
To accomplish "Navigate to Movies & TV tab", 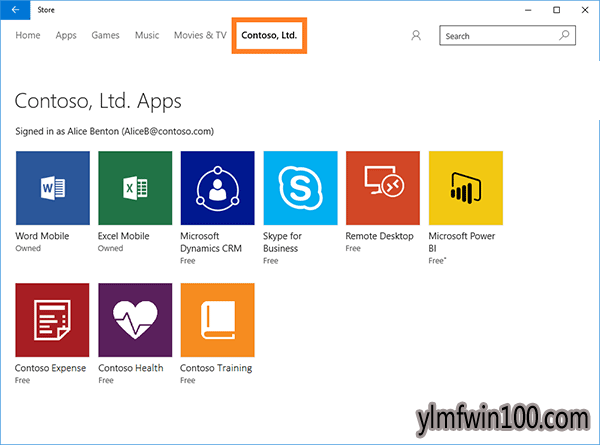I will coord(200,36).
